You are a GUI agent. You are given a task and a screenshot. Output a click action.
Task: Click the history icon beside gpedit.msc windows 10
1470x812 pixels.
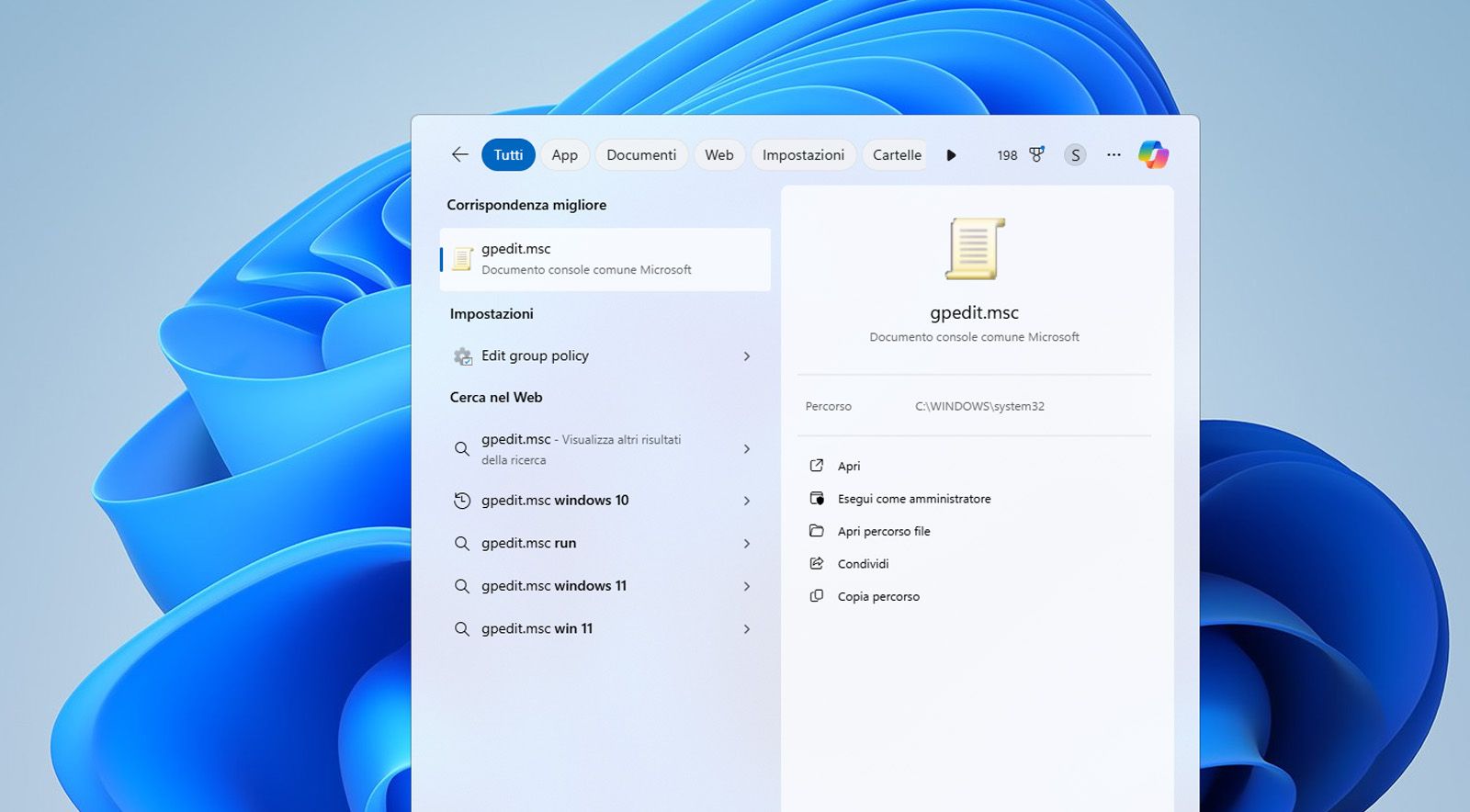pos(462,501)
